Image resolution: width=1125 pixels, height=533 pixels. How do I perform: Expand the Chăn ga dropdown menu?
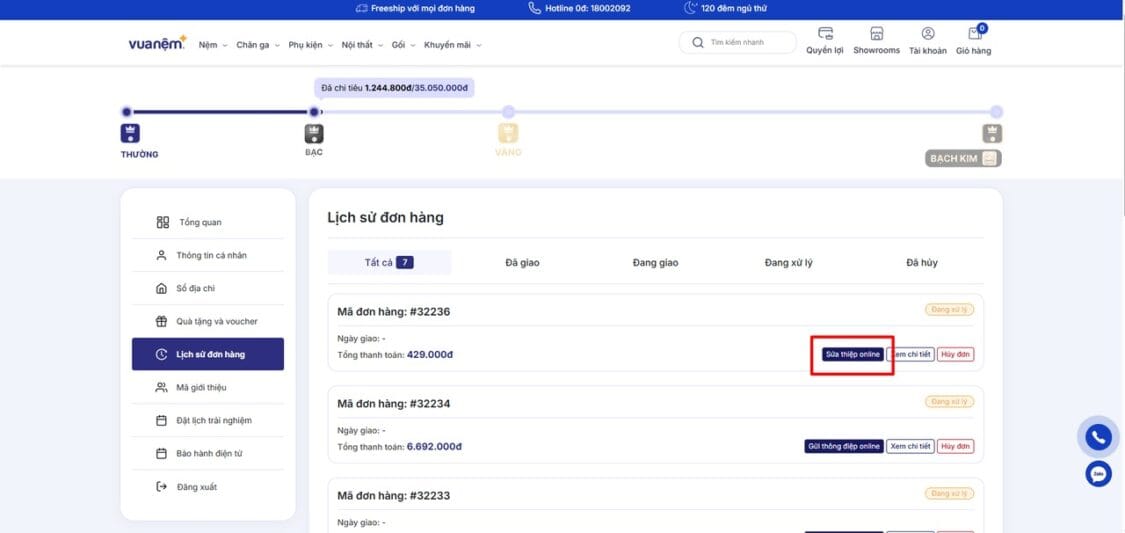coord(256,45)
